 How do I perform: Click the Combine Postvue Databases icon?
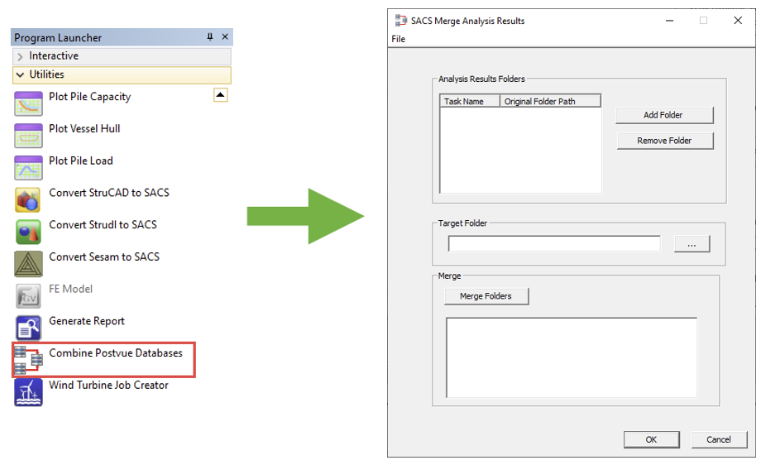point(28,360)
